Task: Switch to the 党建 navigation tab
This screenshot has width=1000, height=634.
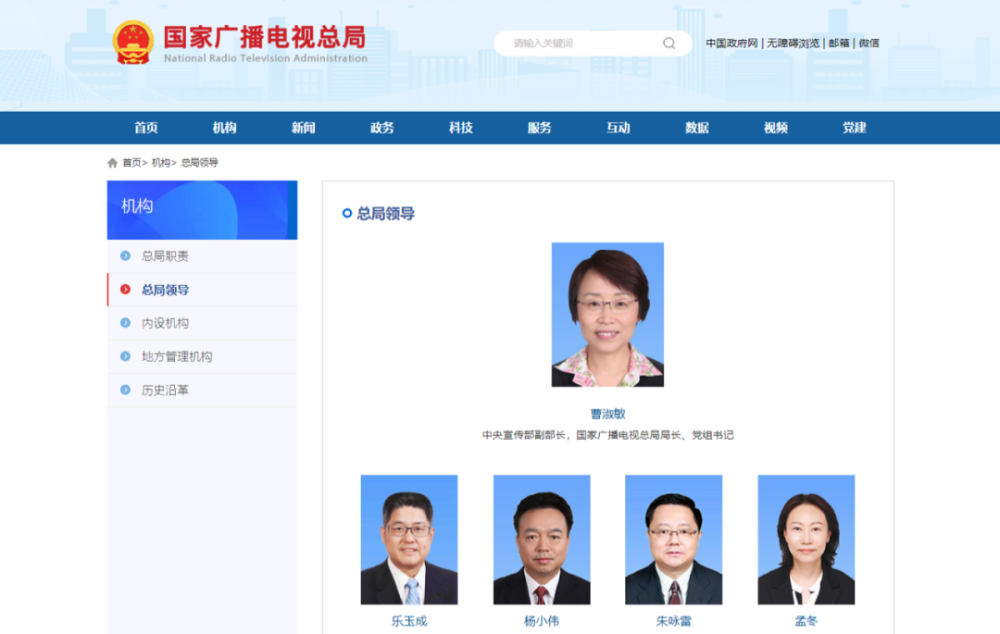Action: (x=855, y=128)
